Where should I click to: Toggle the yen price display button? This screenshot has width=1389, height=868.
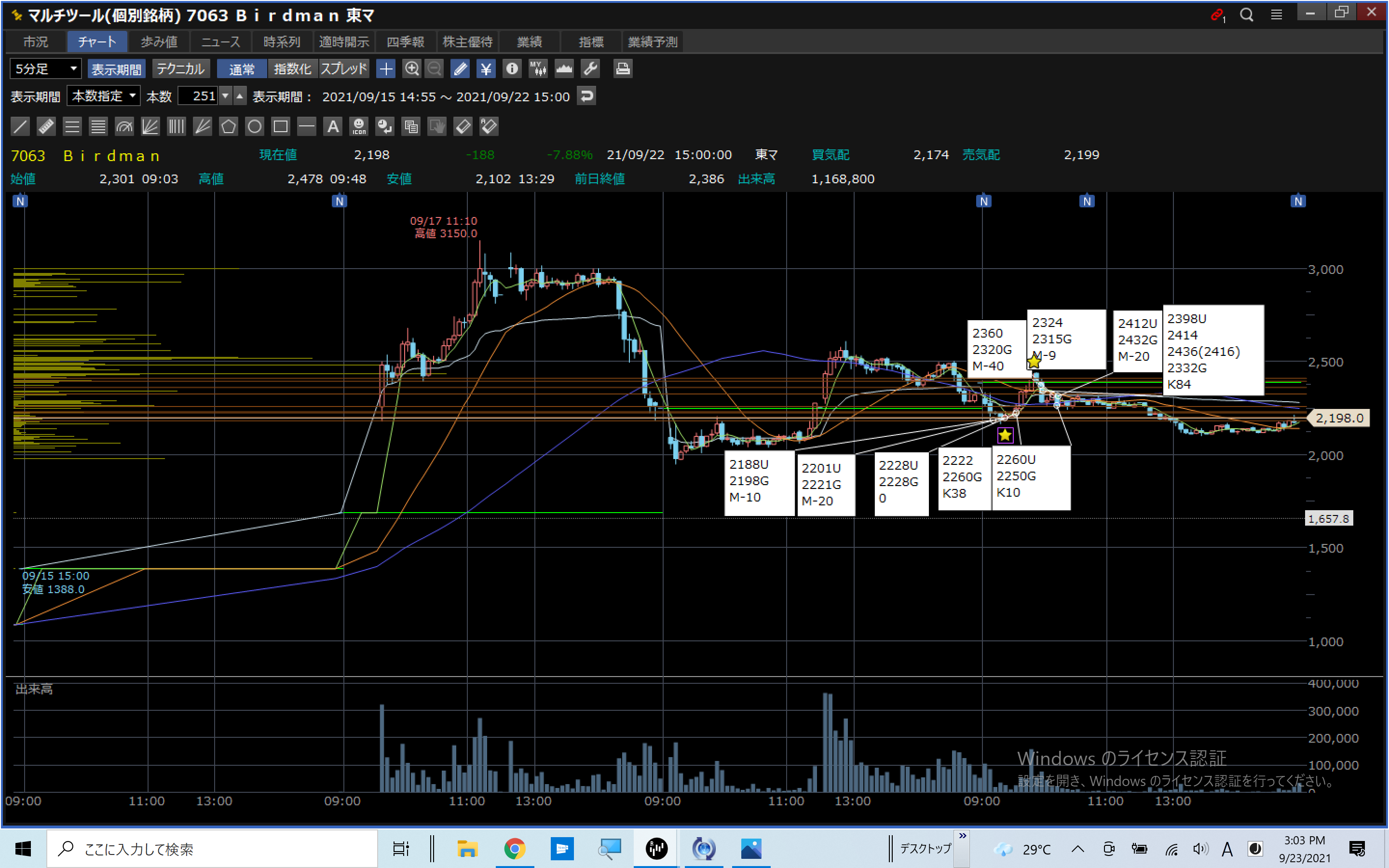[x=486, y=69]
